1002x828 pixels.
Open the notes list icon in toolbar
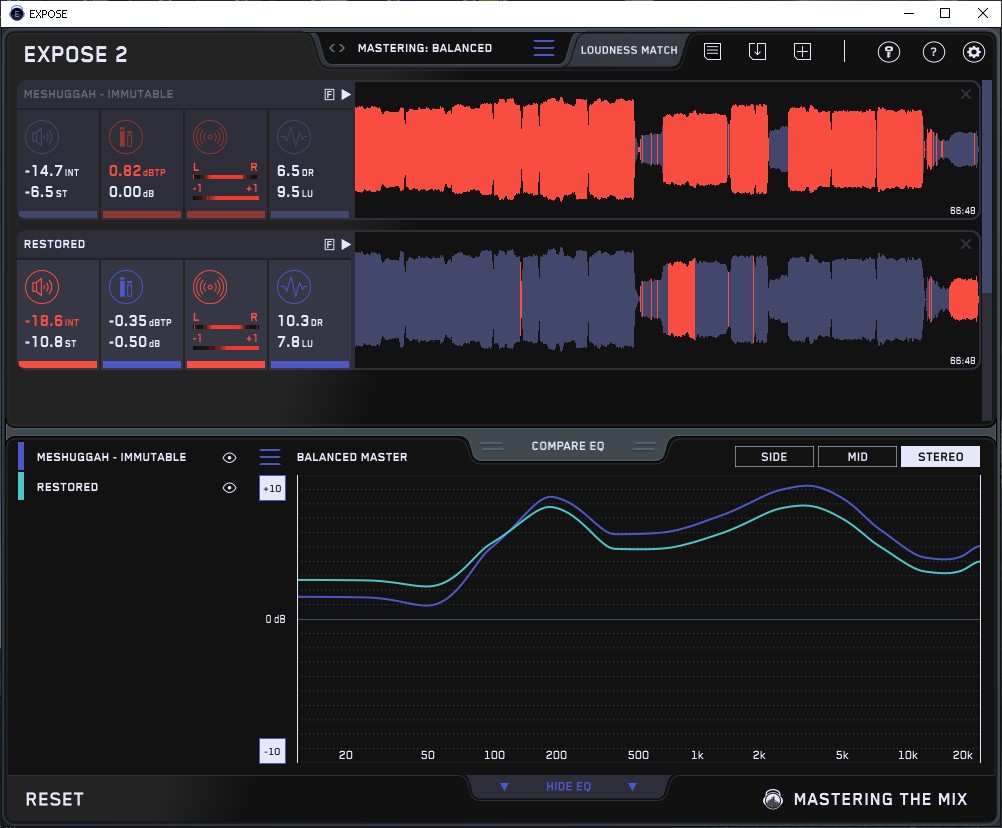(x=713, y=51)
